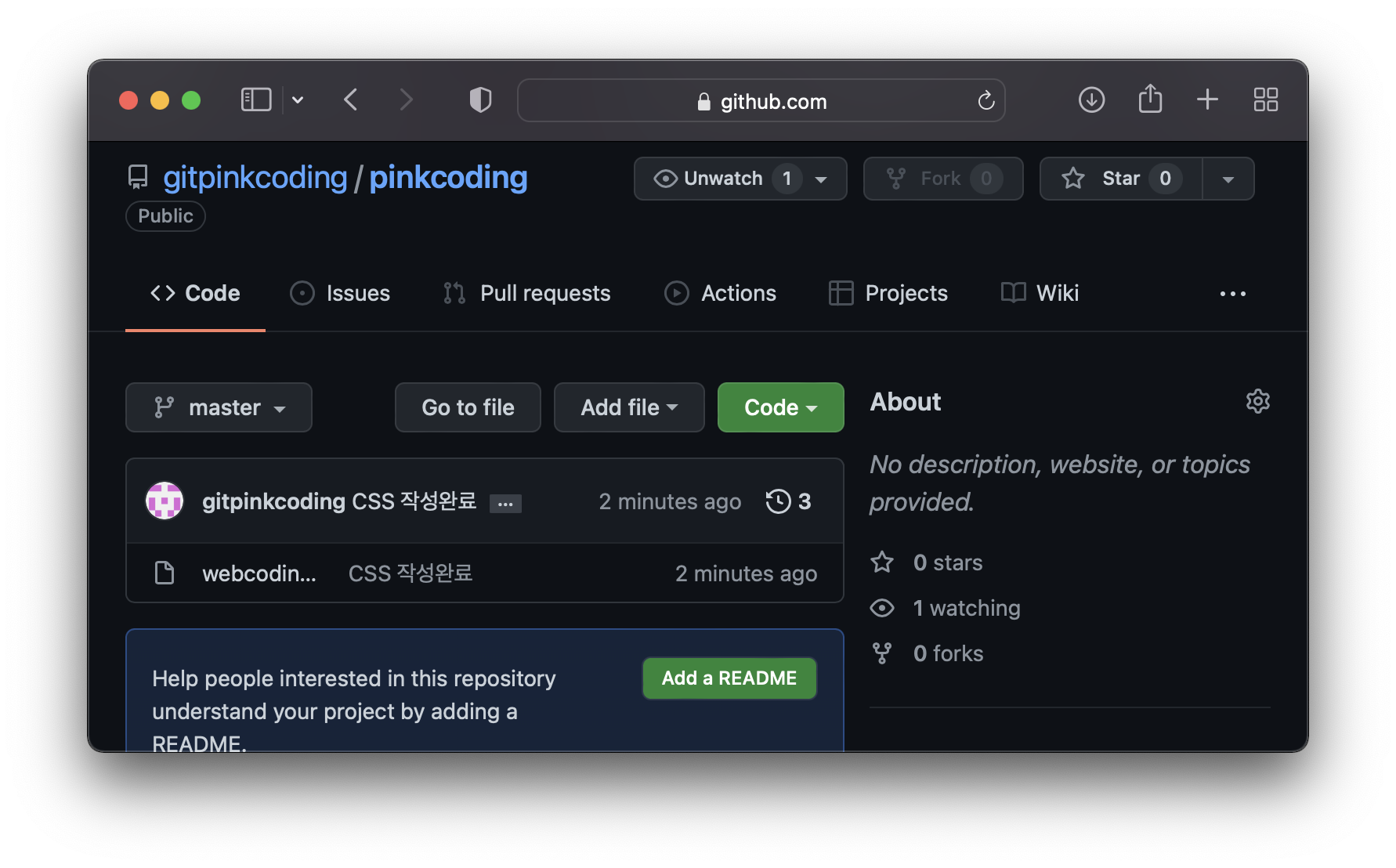The image size is (1396, 868).
Task: View commit history clock icon
Action: click(778, 501)
